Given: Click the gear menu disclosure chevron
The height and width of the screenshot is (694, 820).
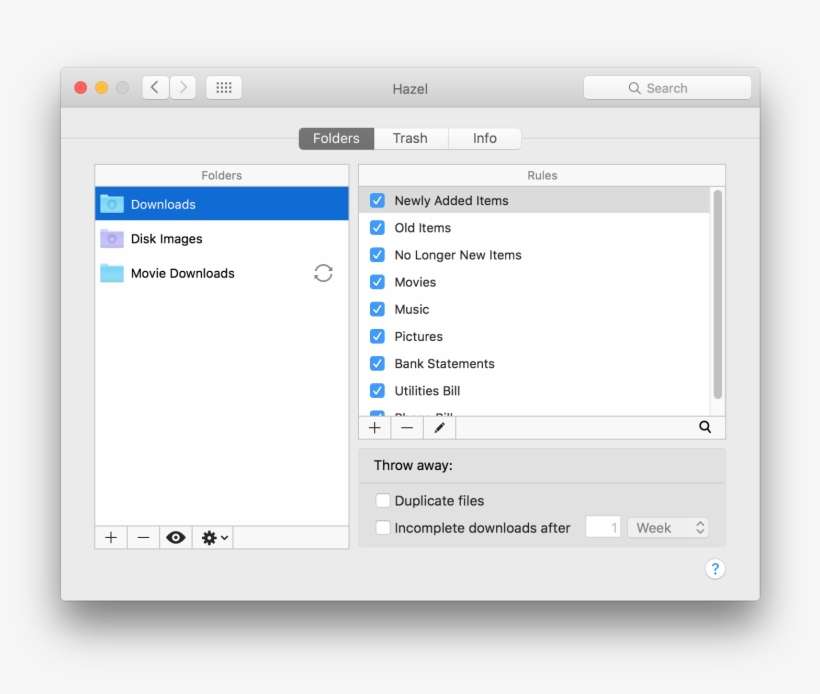Looking at the screenshot, I should point(222,537).
